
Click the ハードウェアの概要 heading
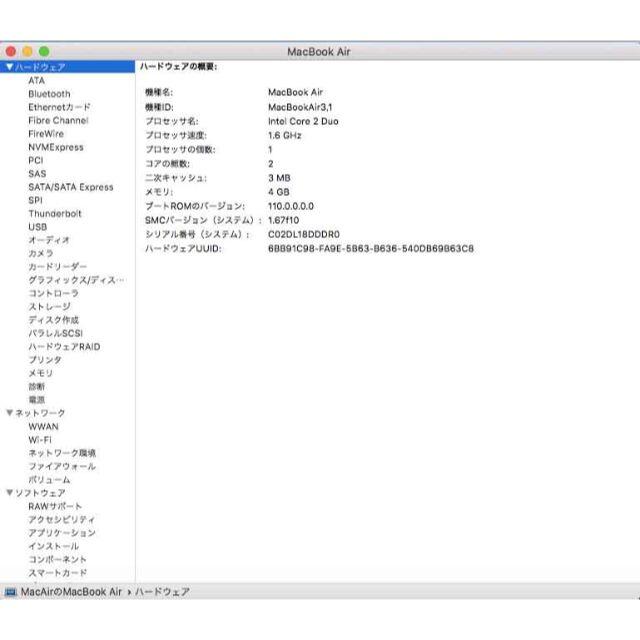(x=178, y=67)
